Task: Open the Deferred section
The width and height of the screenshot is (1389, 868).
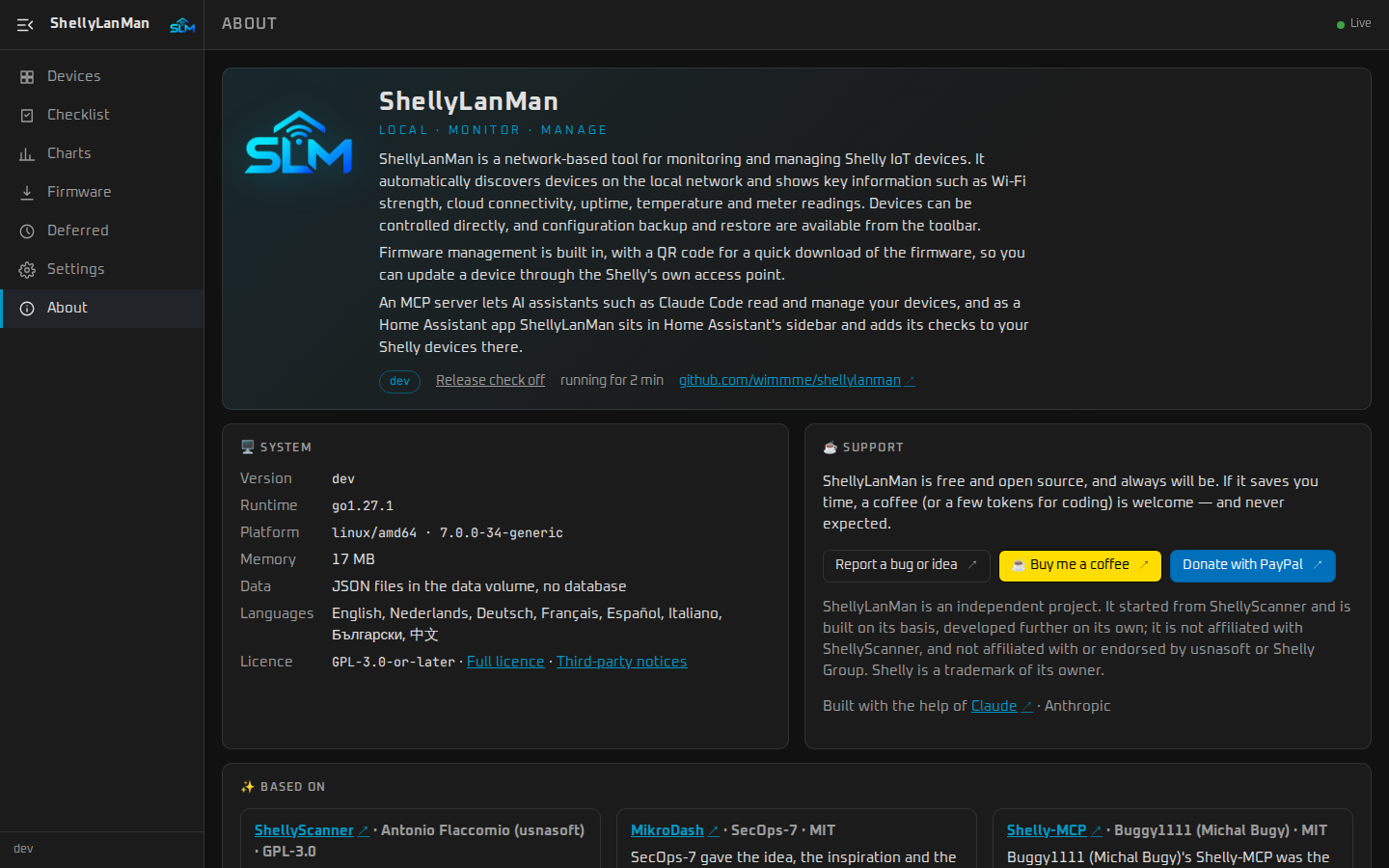Action: click(x=102, y=231)
